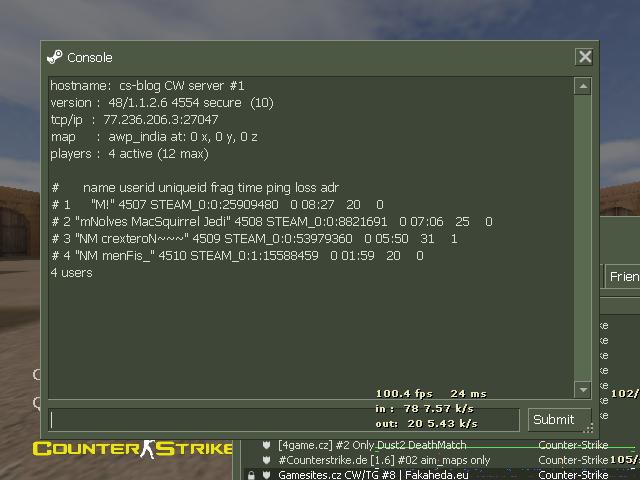Switch to the Friends tab
The image size is (640, 480).
623,277
